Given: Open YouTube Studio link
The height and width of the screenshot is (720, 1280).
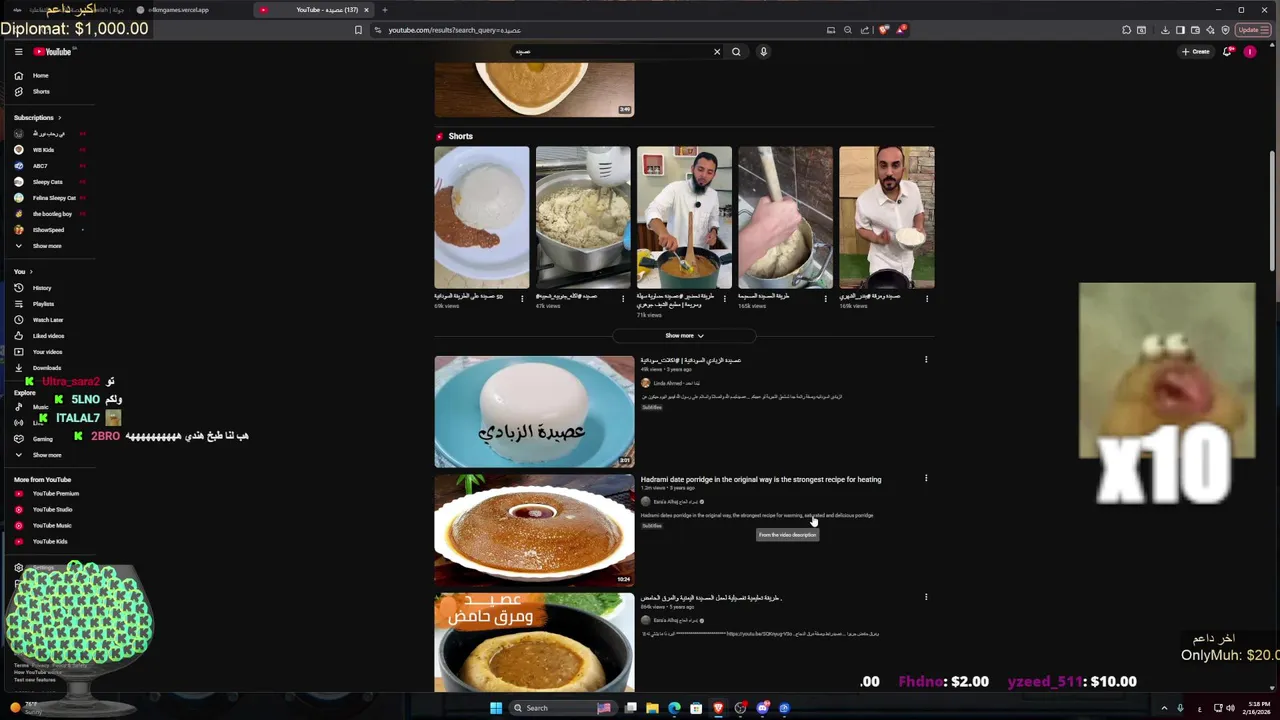Looking at the screenshot, I should pos(52,510).
